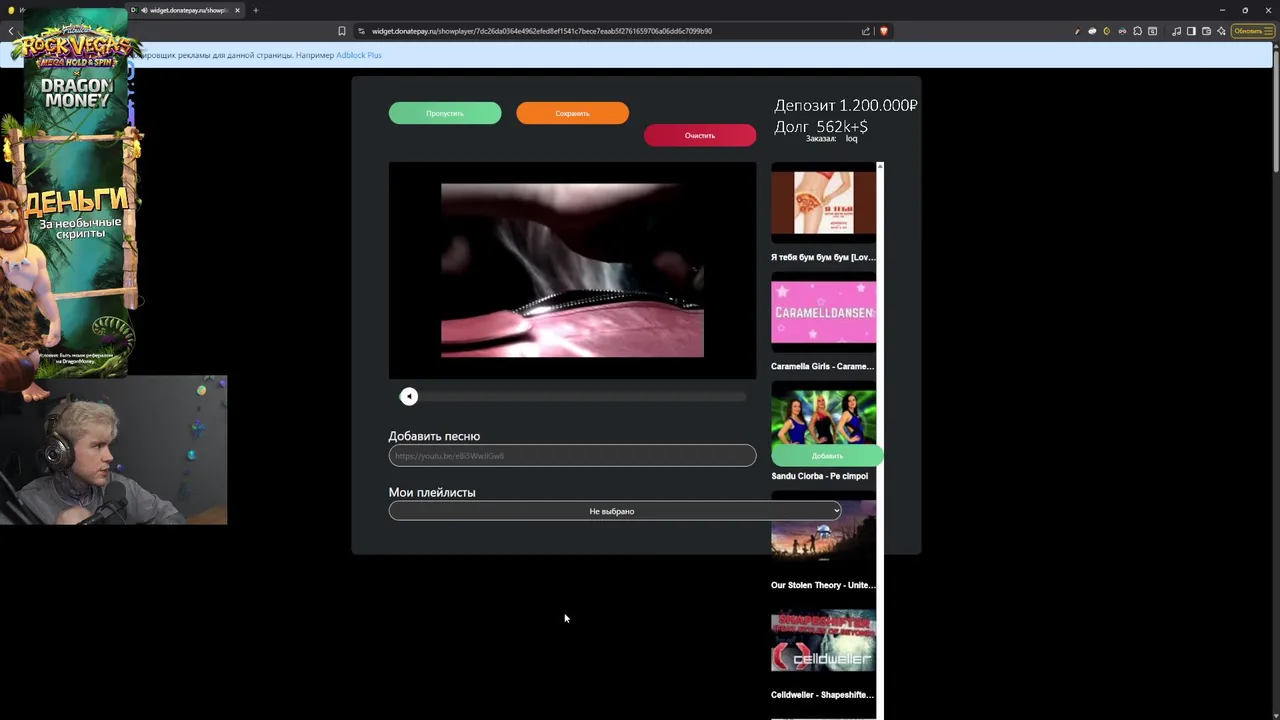The width and height of the screenshot is (1280, 720).
Task: Click the Добавить песню YouTube link field
Action: 572,455
